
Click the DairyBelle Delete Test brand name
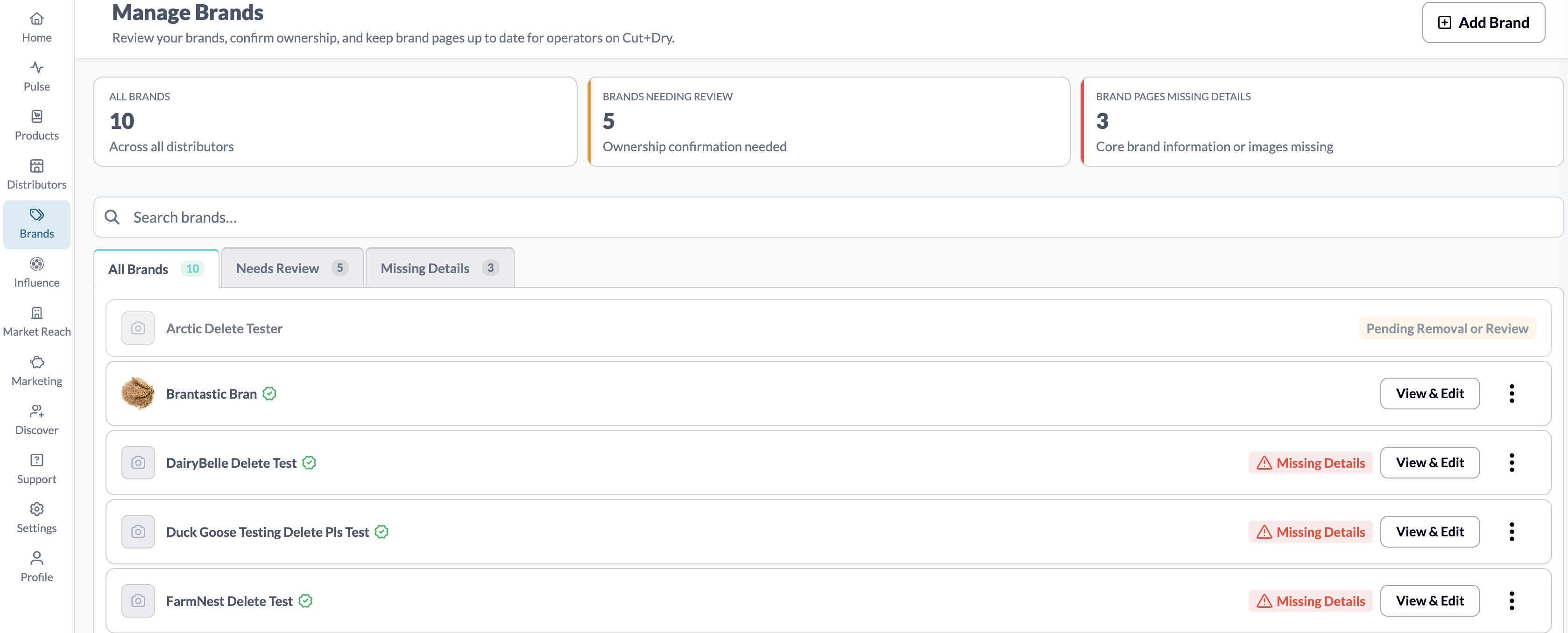[x=231, y=463]
